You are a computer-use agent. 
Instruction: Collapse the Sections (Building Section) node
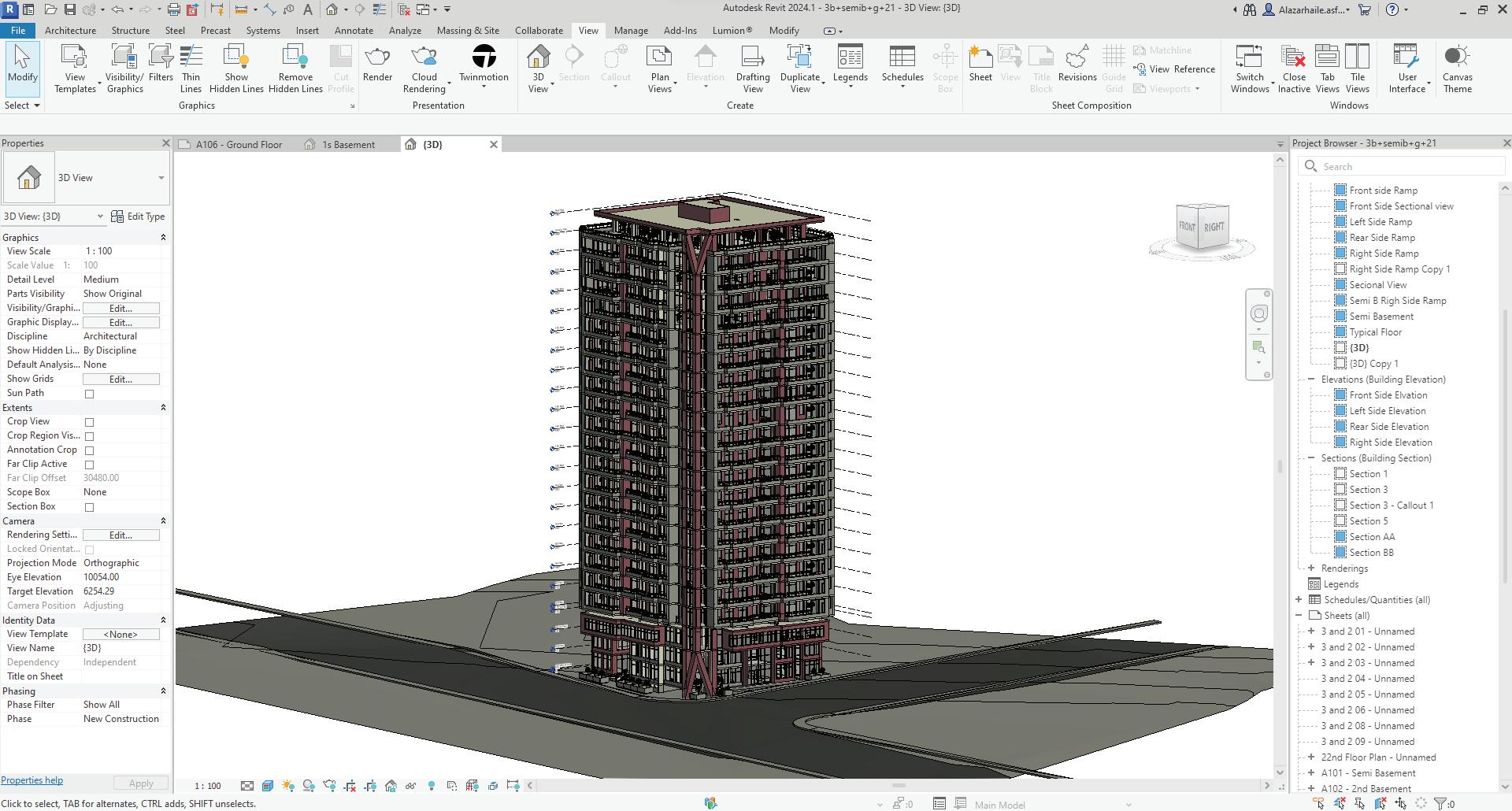click(x=1311, y=458)
